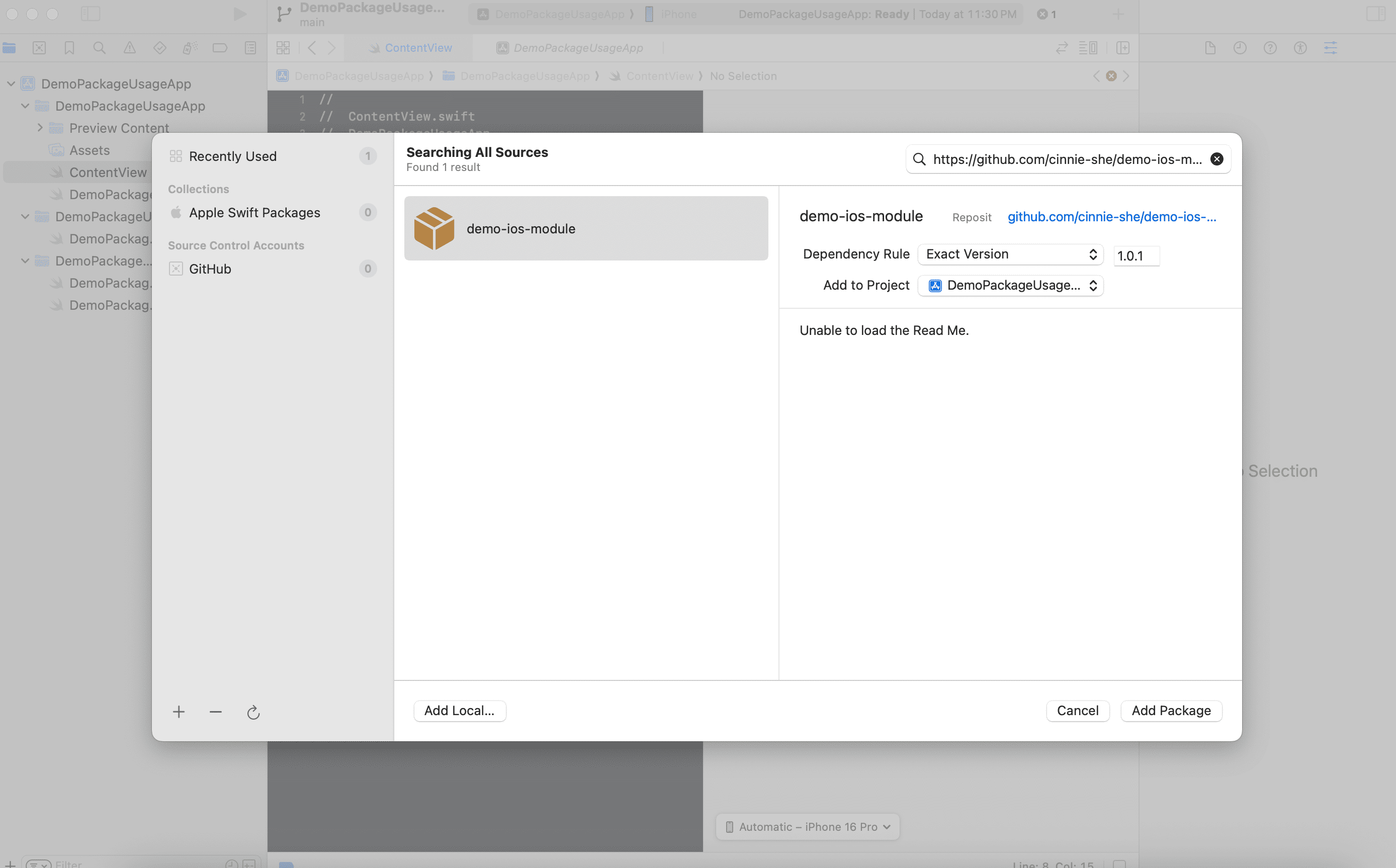Open the Breakpoint navigator
The width and height of the screenshot is (1396, 868).
point(220,48)
